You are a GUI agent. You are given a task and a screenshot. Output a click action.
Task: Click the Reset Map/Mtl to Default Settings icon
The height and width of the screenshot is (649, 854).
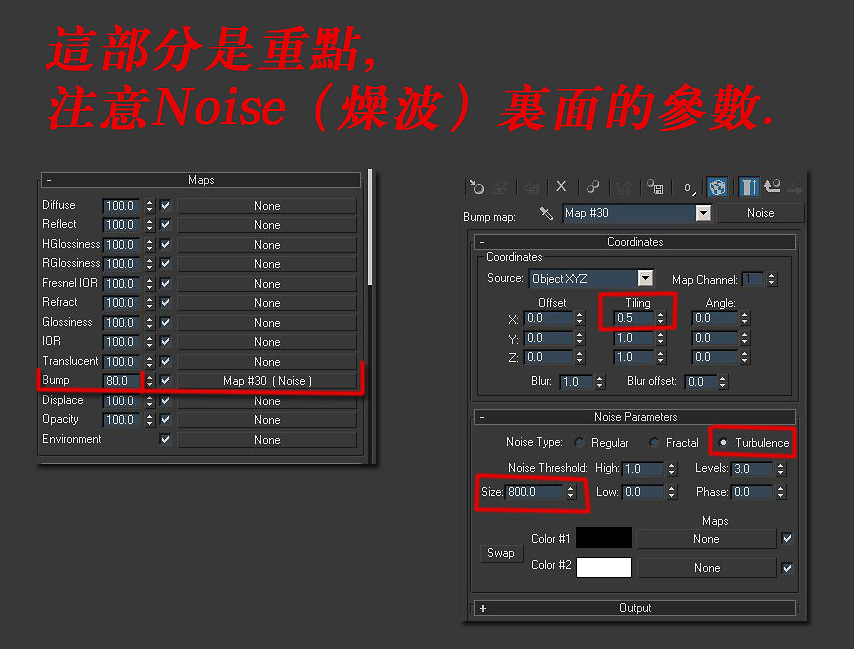[x=560, y=187]
